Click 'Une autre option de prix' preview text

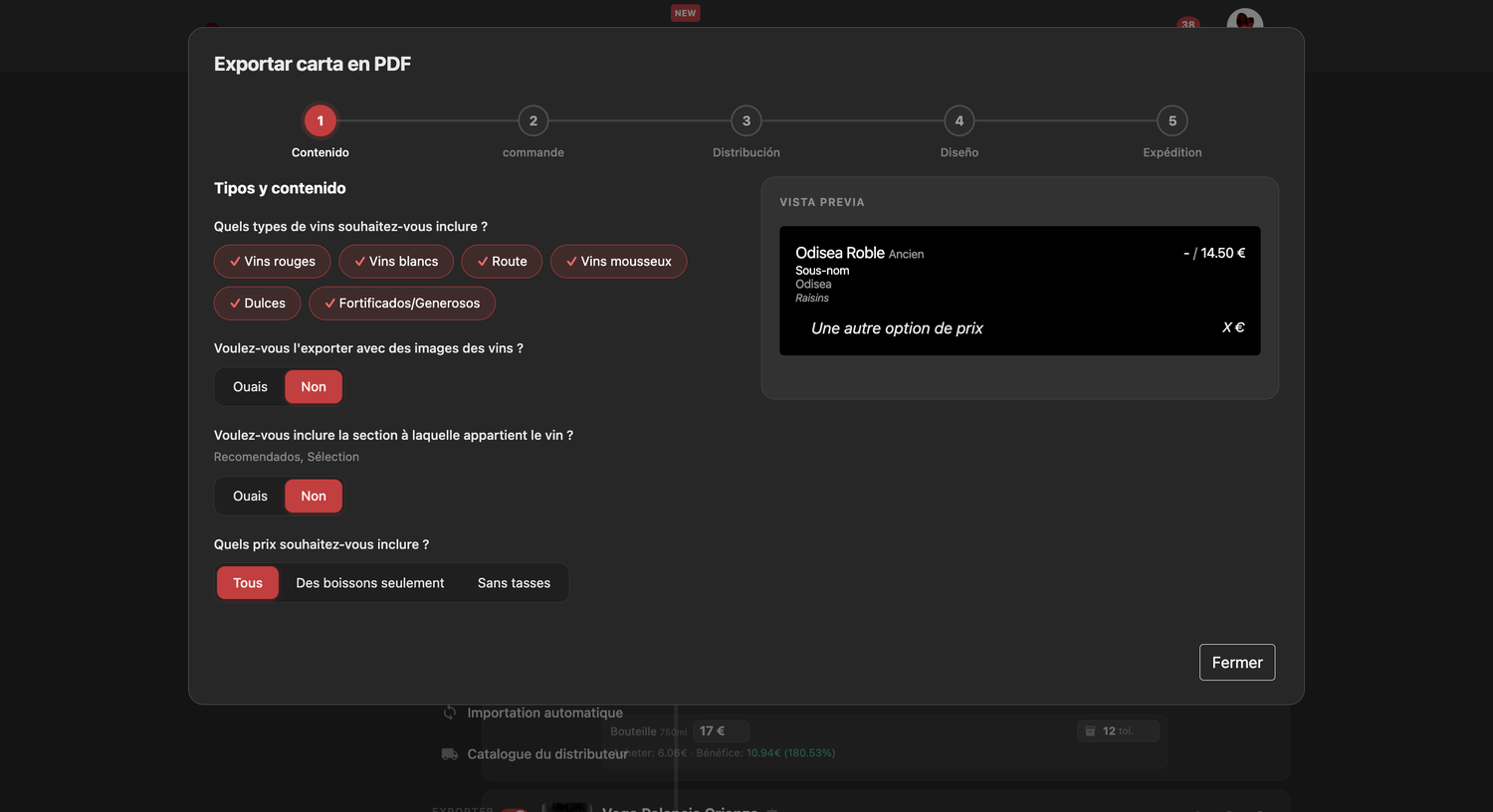[x=897, y=328]
